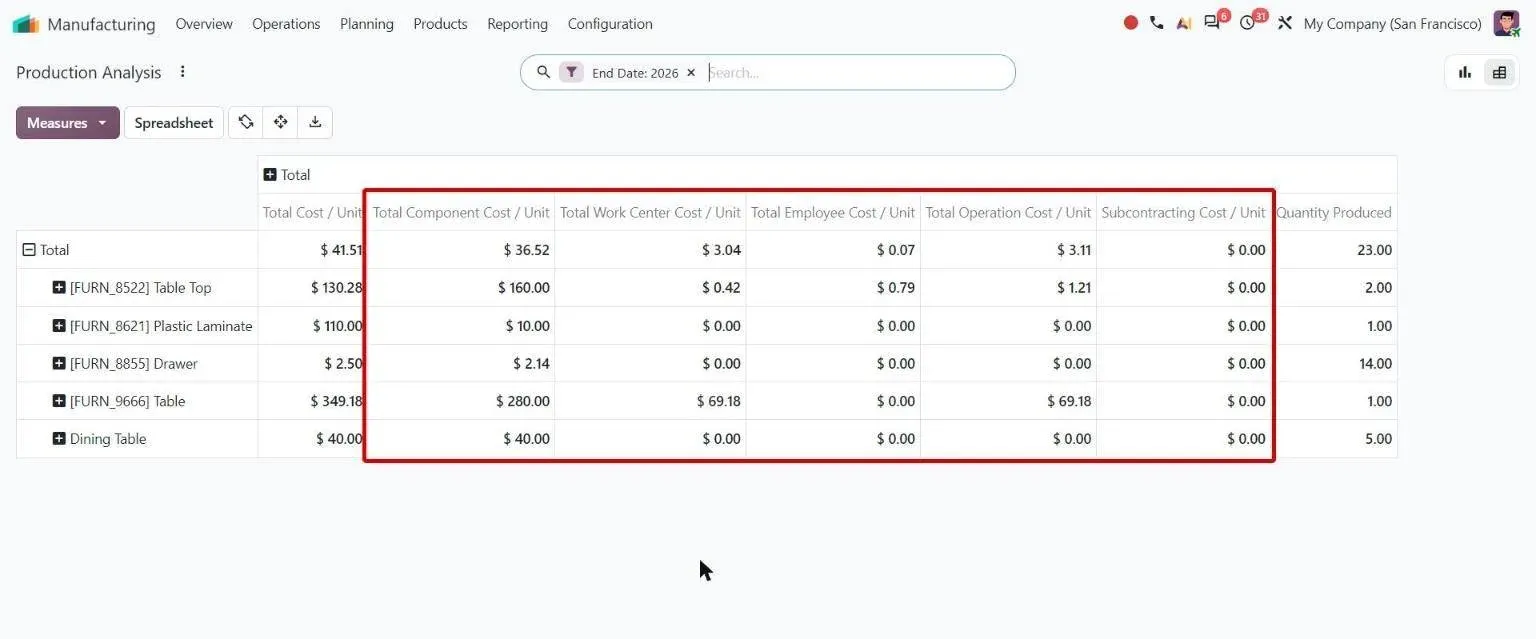The height and width of the screenshot is (639, 1536).
Task: Open the developer tools wrench icon
Action: tap(1286, 23)
